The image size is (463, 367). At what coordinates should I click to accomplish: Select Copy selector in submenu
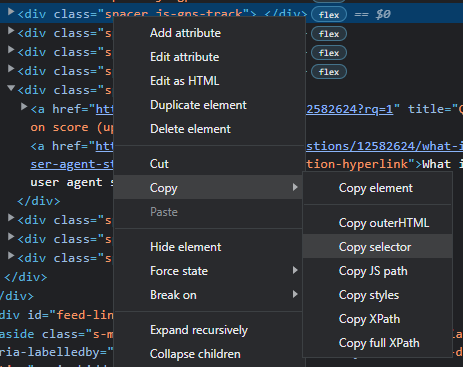(378, 247)
